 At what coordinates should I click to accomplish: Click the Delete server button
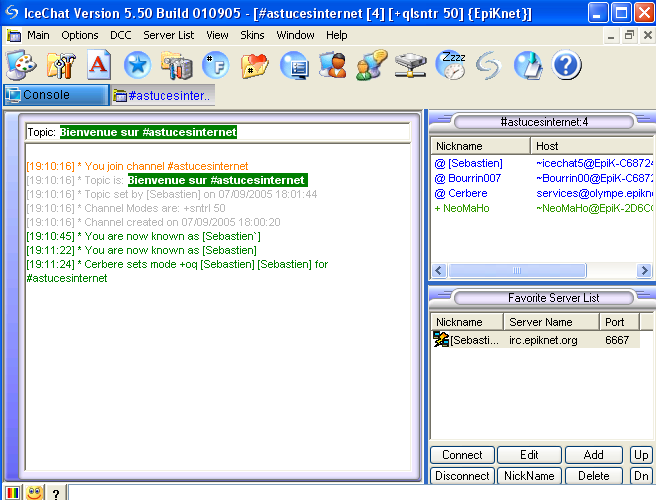tap(594, 476)
